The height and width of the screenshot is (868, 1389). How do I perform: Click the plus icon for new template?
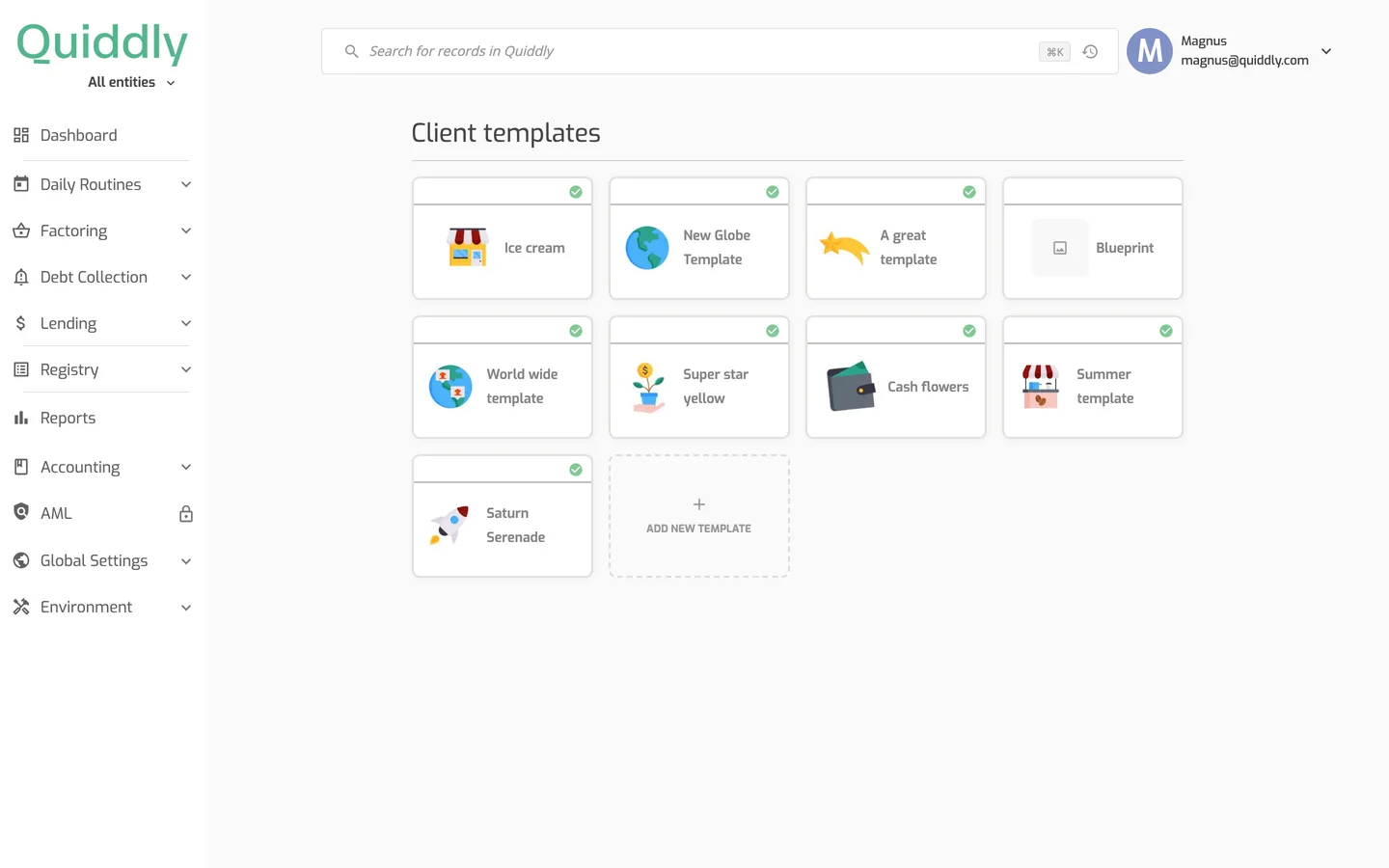[699, 504]
